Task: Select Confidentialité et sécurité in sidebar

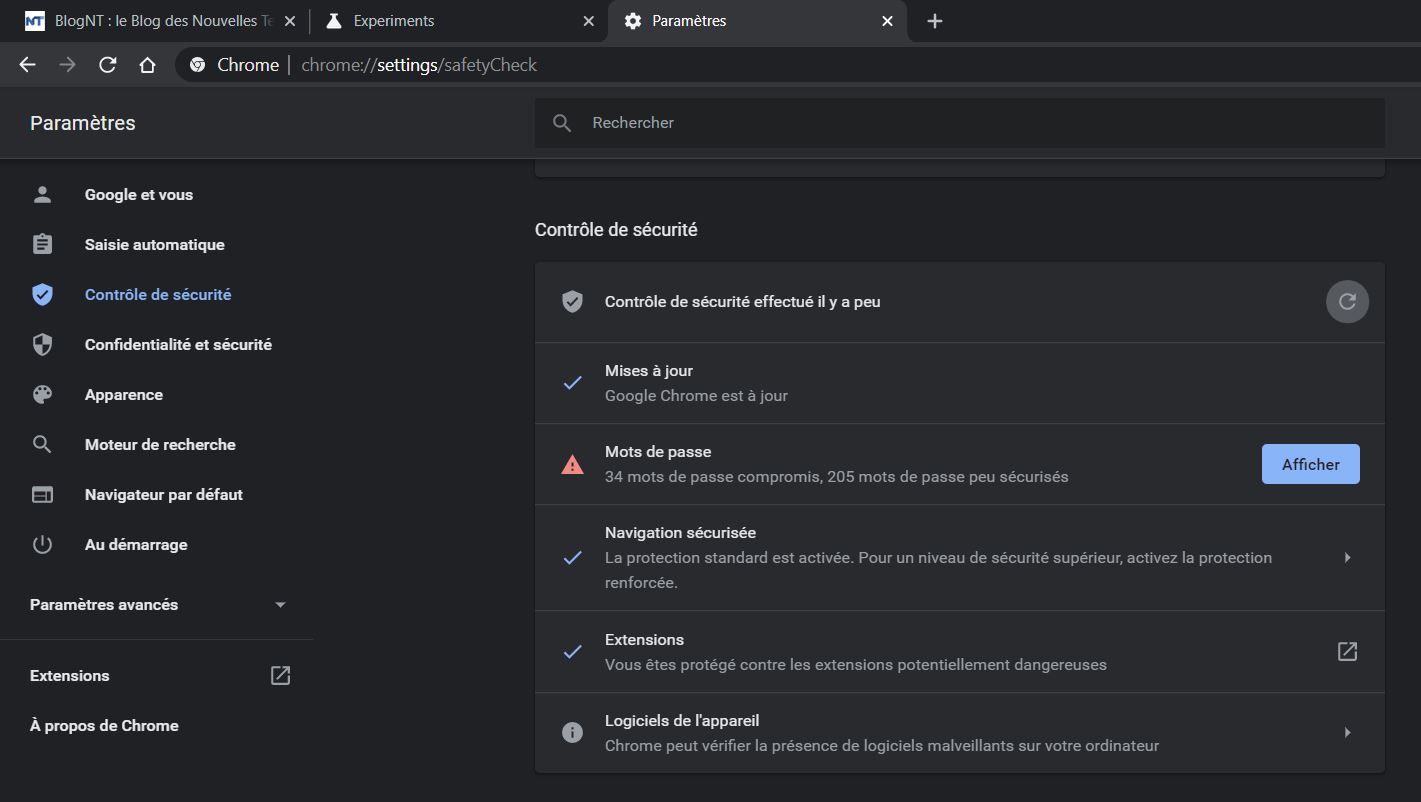Action: point(178,345)
